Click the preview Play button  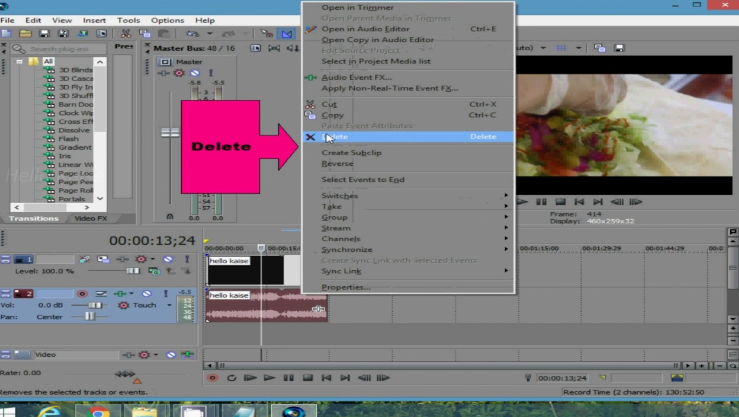pyautogui.click(x=522, y=202)
